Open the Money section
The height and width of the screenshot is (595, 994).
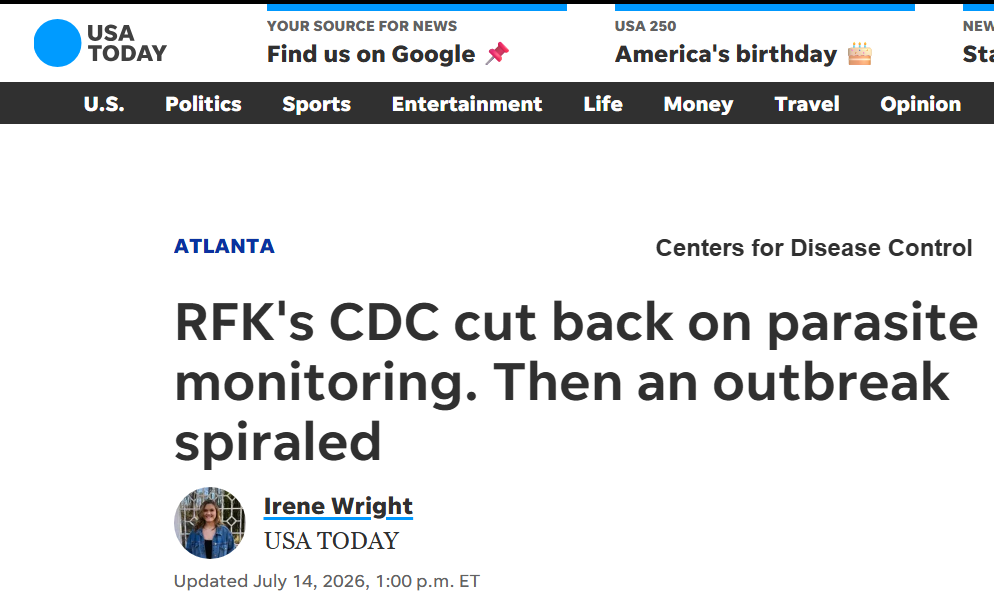698,104
